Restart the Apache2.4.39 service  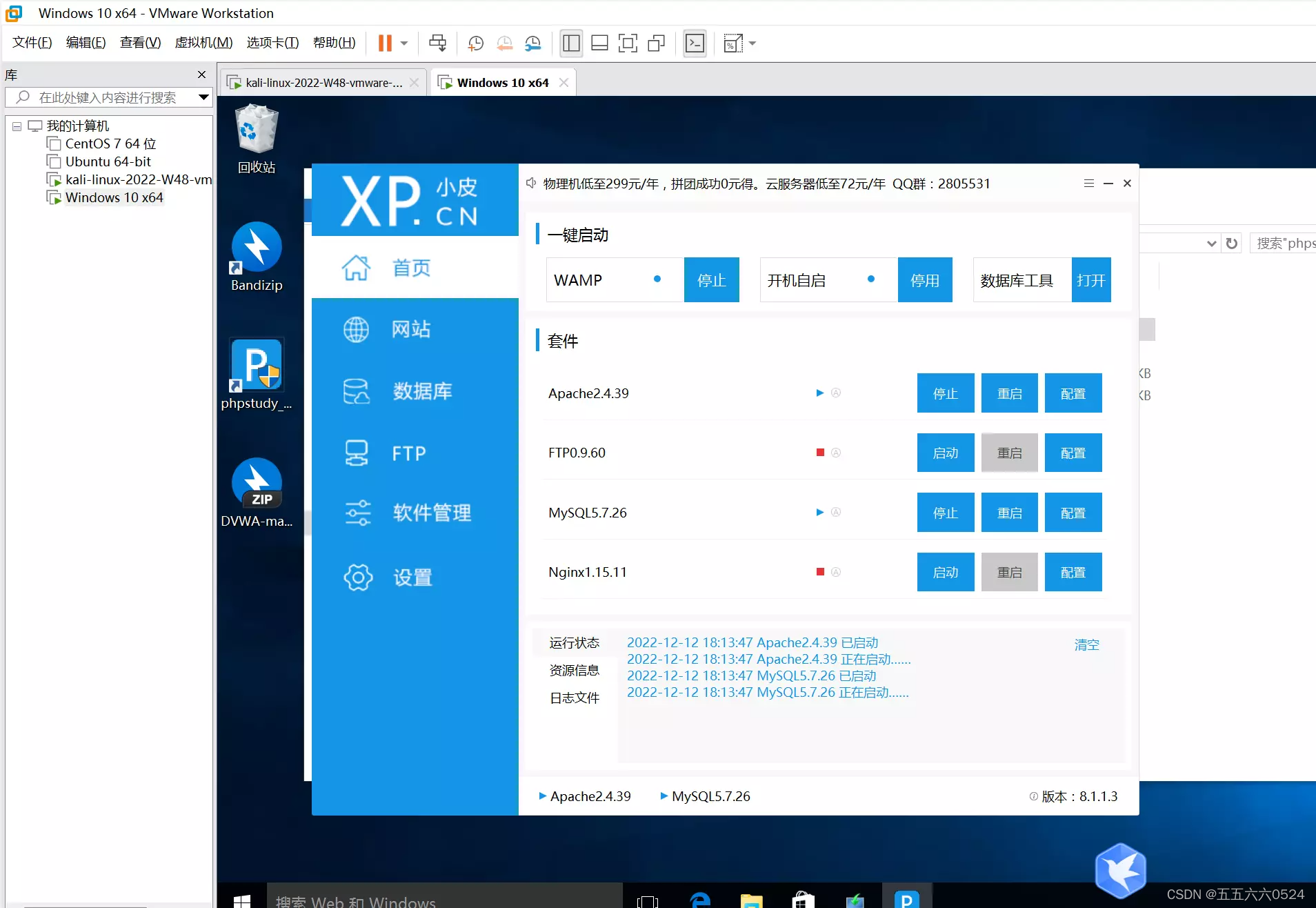[1009, 393]
